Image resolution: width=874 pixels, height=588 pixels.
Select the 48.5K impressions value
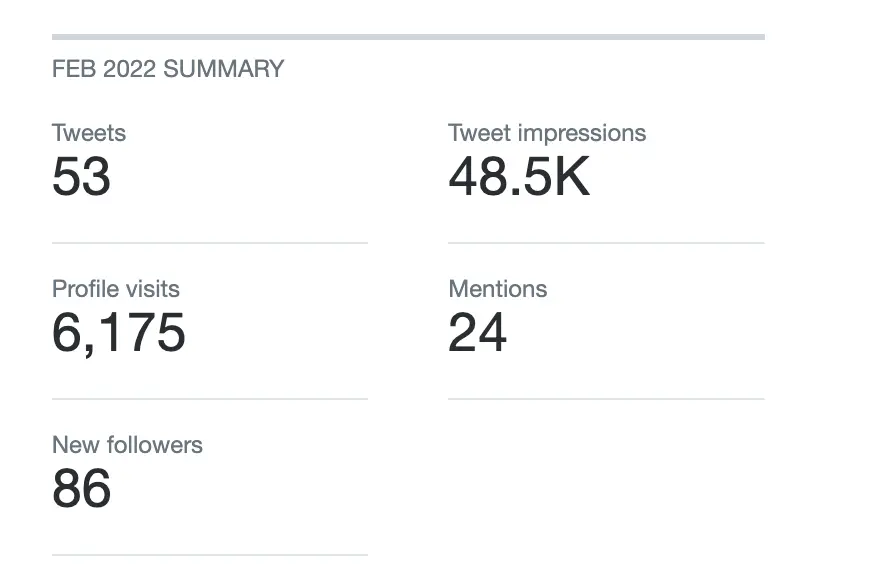519,178
